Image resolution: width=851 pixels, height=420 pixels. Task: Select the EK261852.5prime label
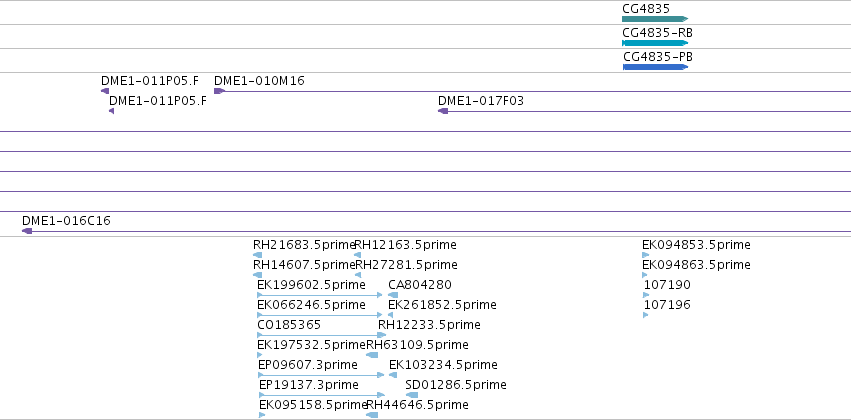[x=442, y=305]
